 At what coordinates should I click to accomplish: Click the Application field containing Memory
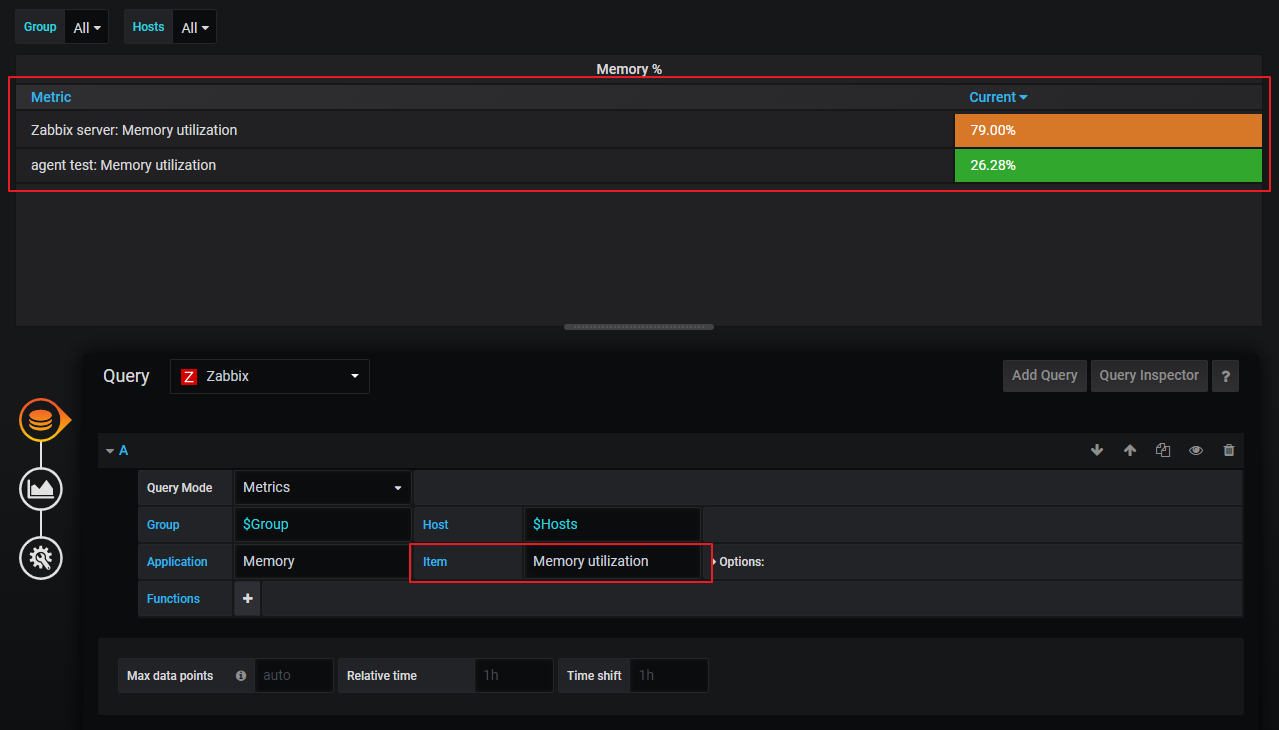point(322,562)
